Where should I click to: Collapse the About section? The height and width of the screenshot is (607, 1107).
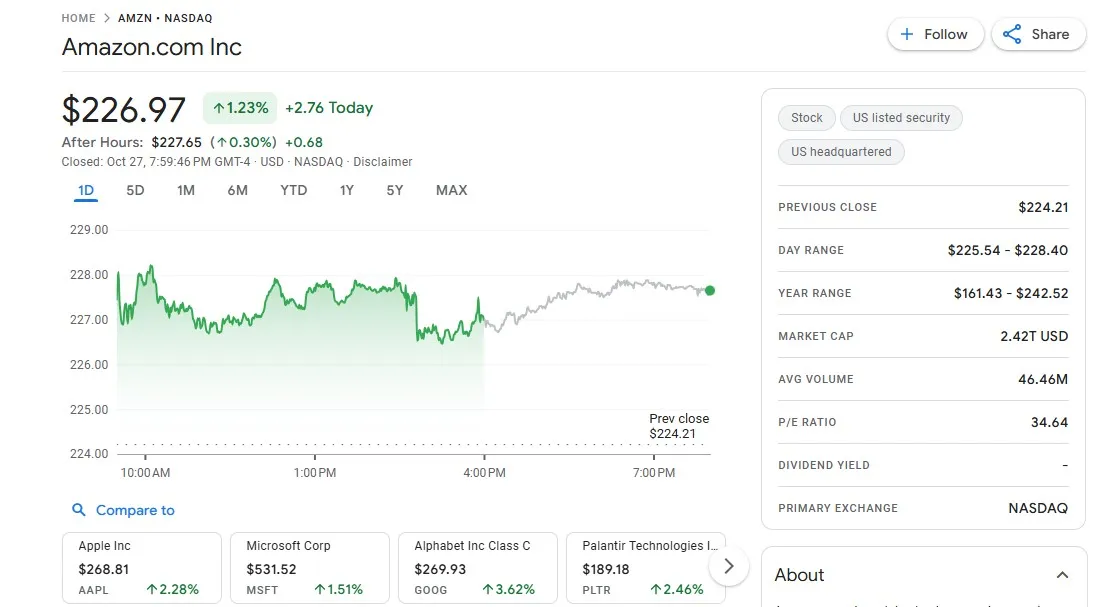(1062, 574)
